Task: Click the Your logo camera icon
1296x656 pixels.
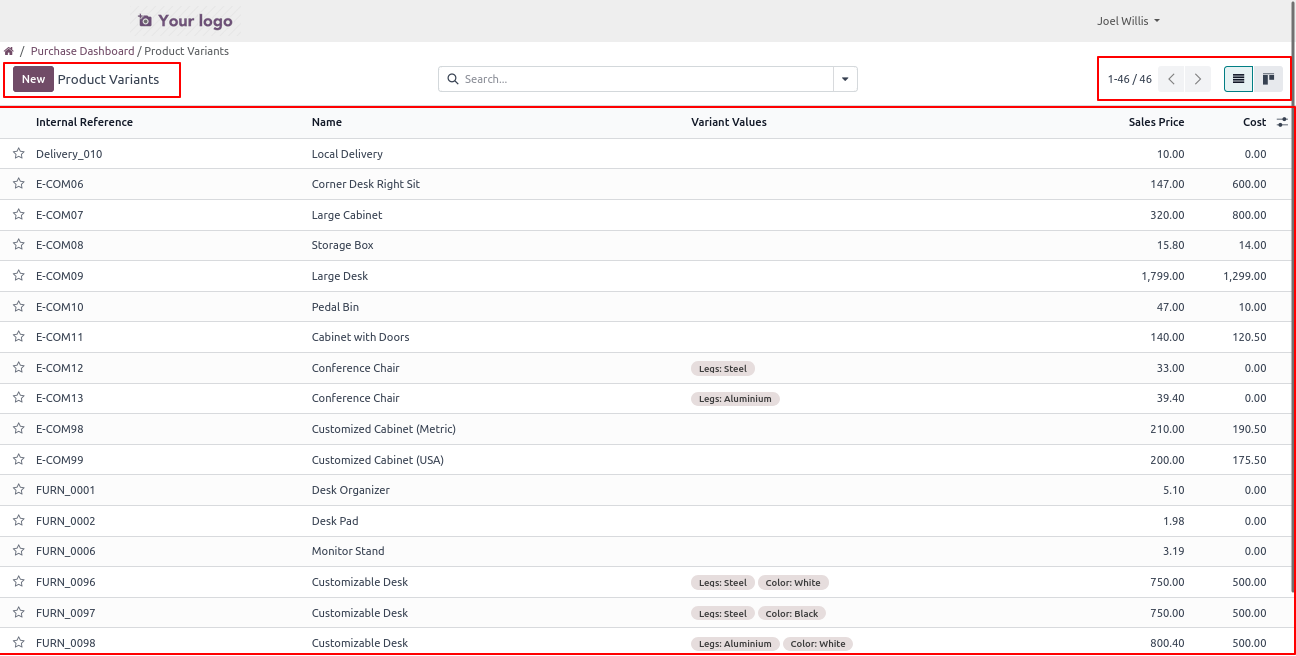Action: pos(145,21)
